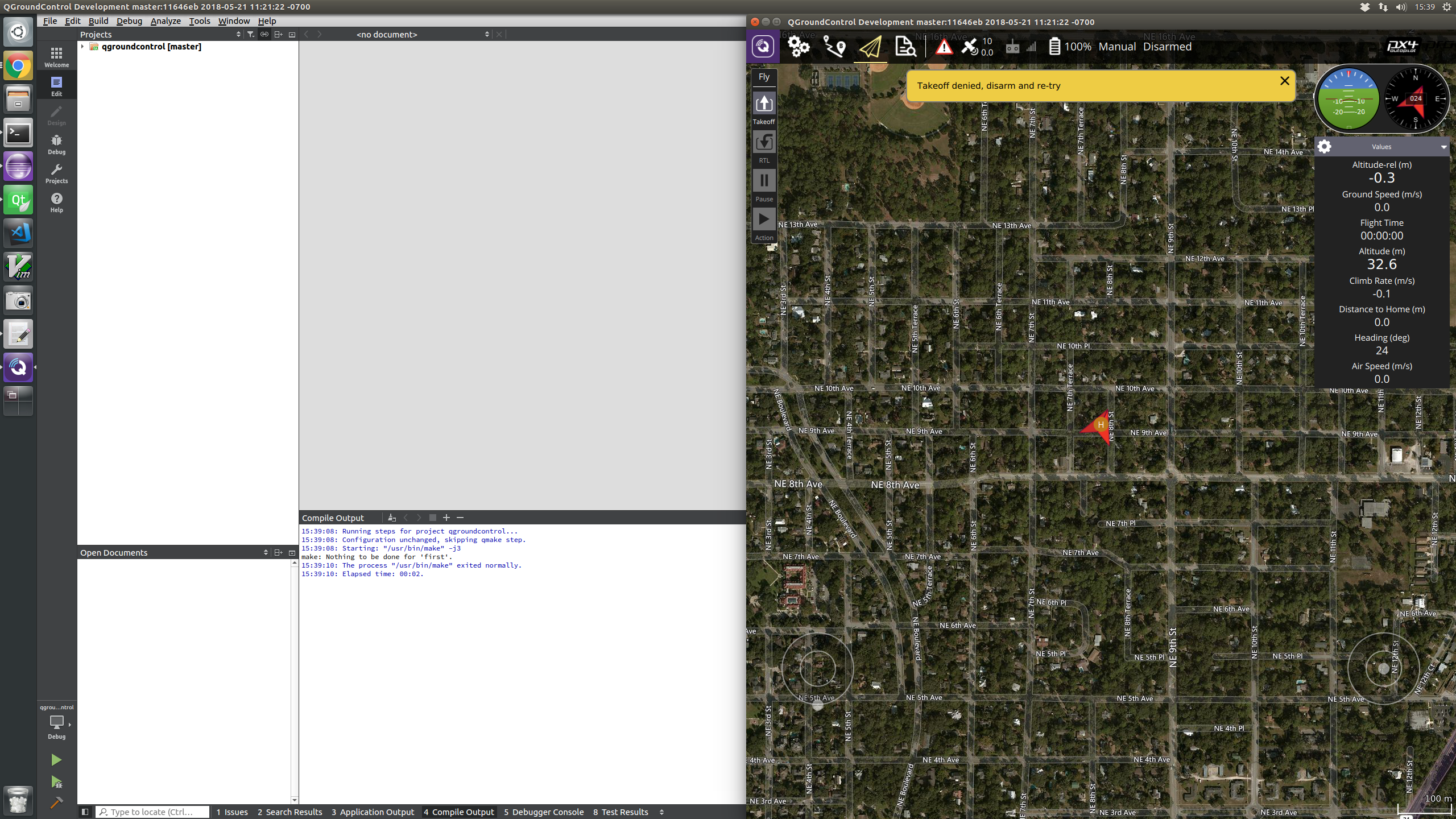Screen dimensions: 1456x819
Task: Open Help mode in sidebar
Action: 56,202
